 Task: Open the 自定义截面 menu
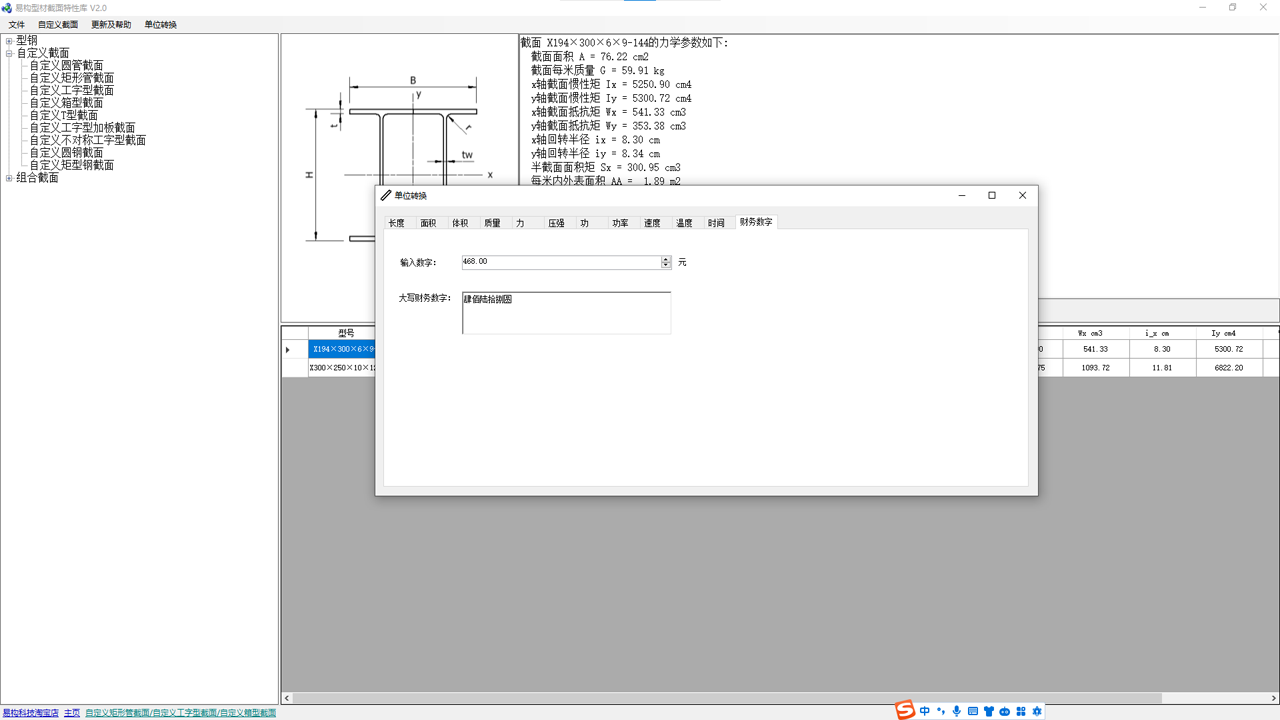58,25
